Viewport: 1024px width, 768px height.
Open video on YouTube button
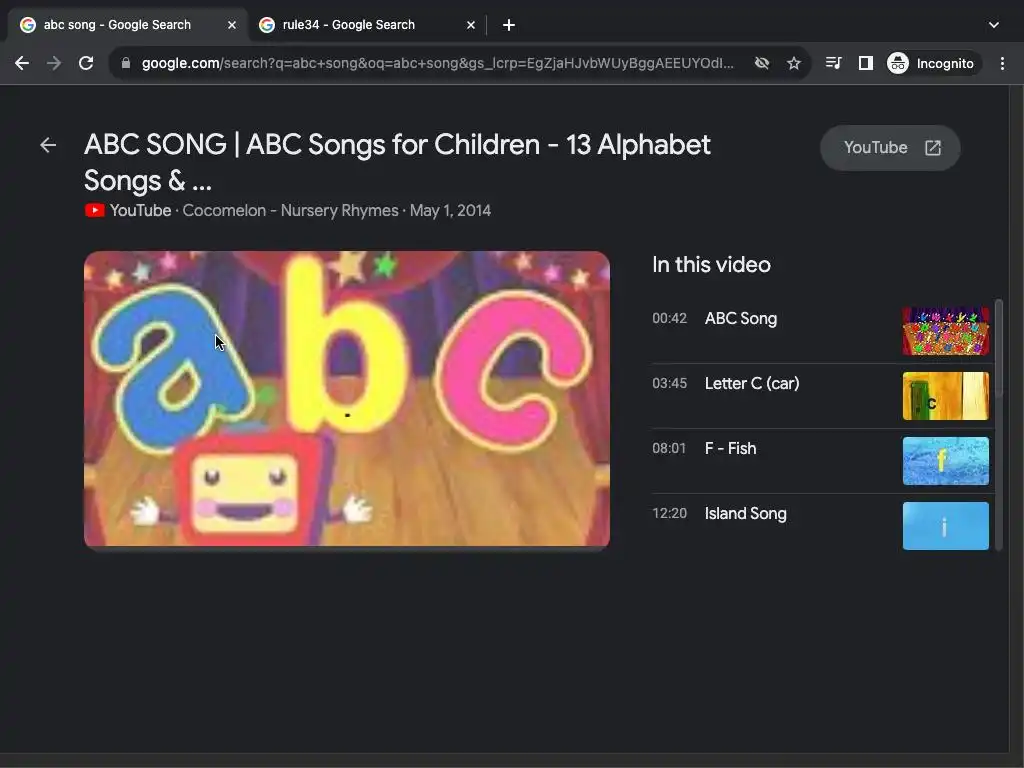(x=890, y=148)
